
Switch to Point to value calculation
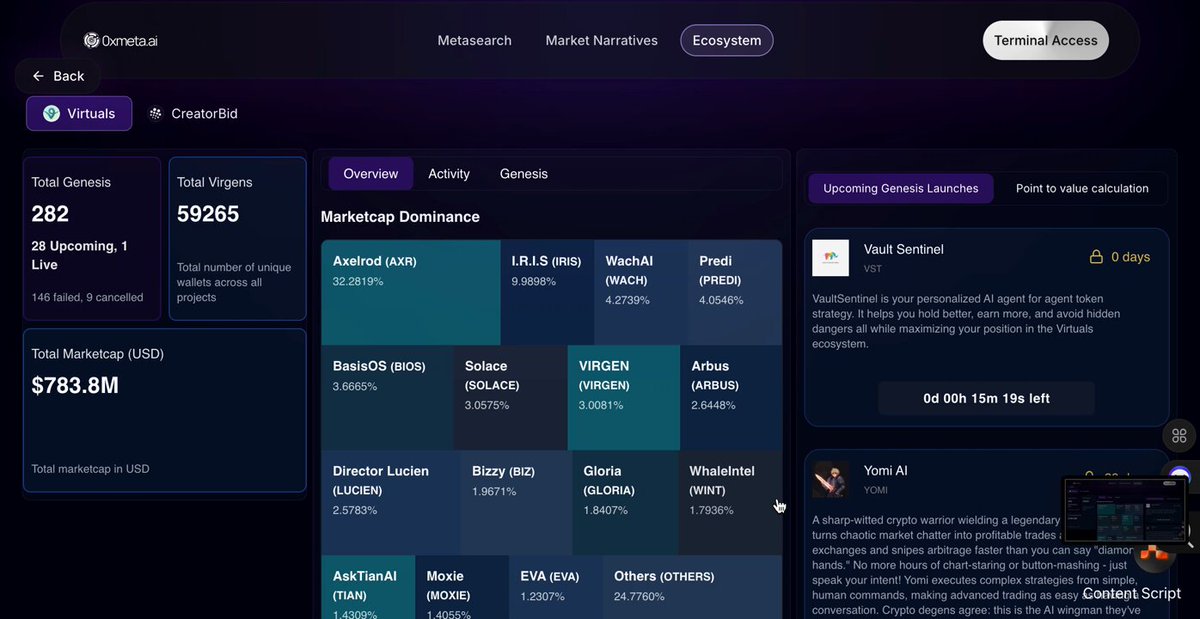(1082, 188)
